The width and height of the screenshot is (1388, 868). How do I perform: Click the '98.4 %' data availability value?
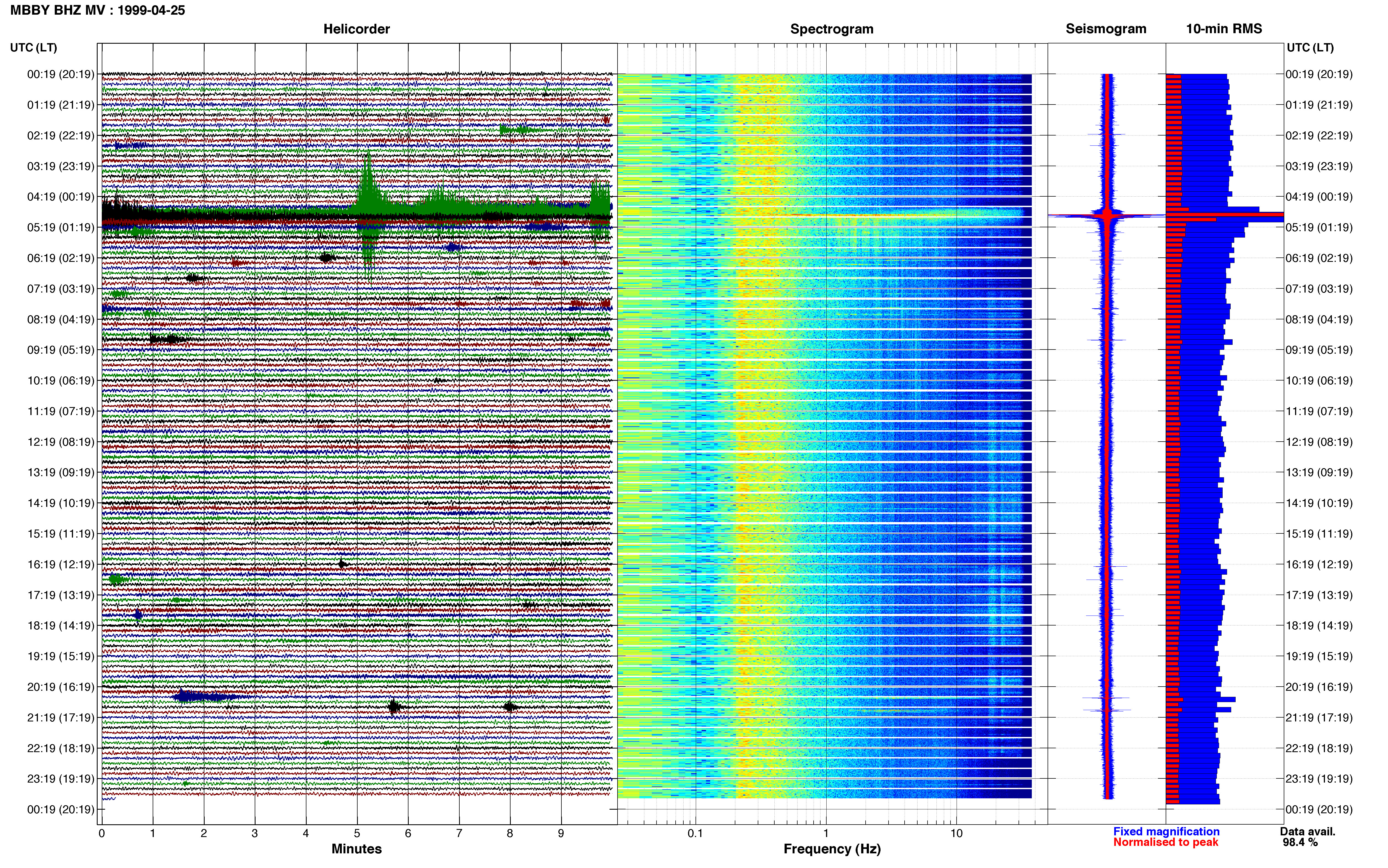(x=1300, y=843)
